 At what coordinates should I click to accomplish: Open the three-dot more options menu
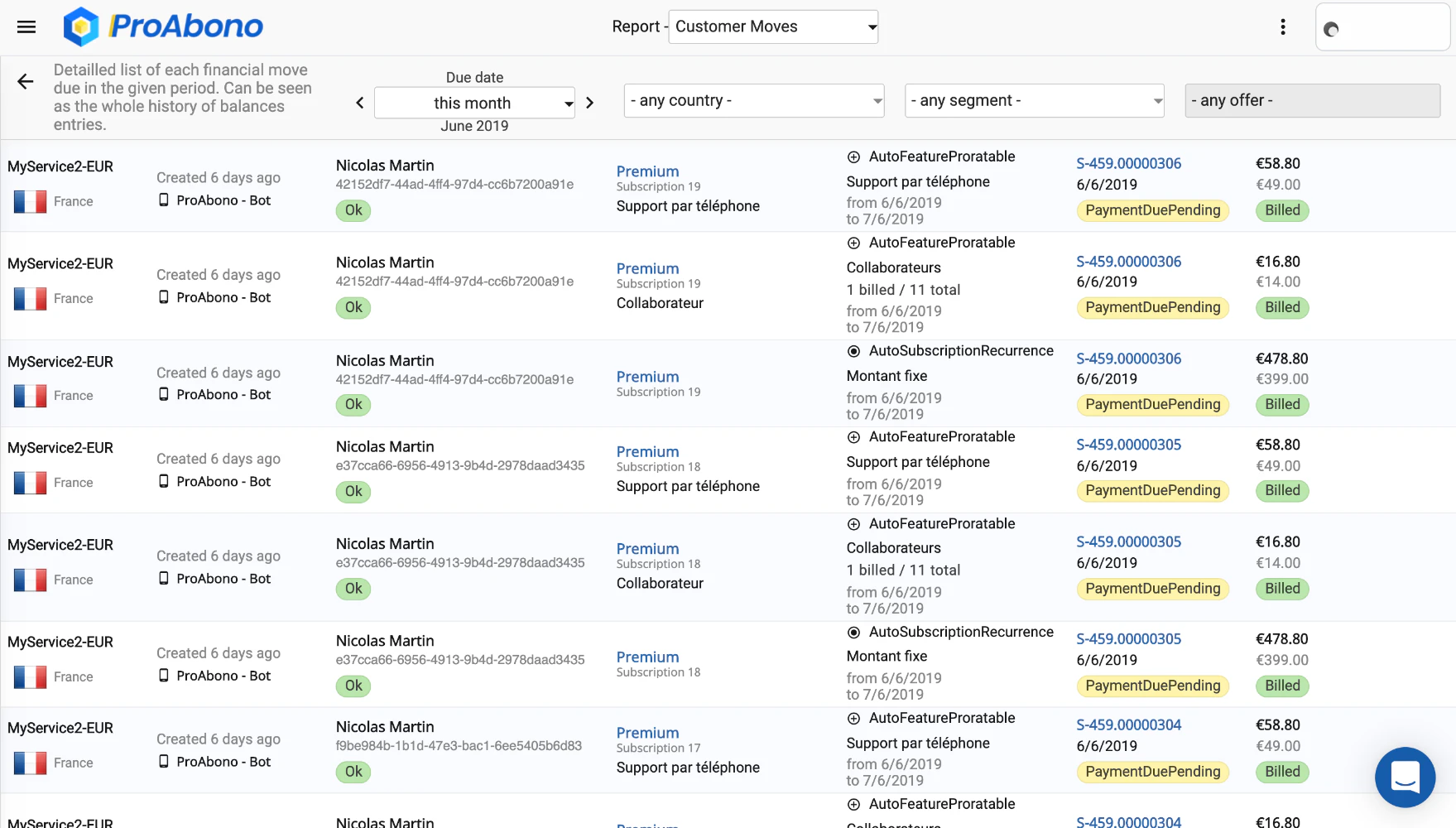pyautogui.click(x=1283, y=27)
